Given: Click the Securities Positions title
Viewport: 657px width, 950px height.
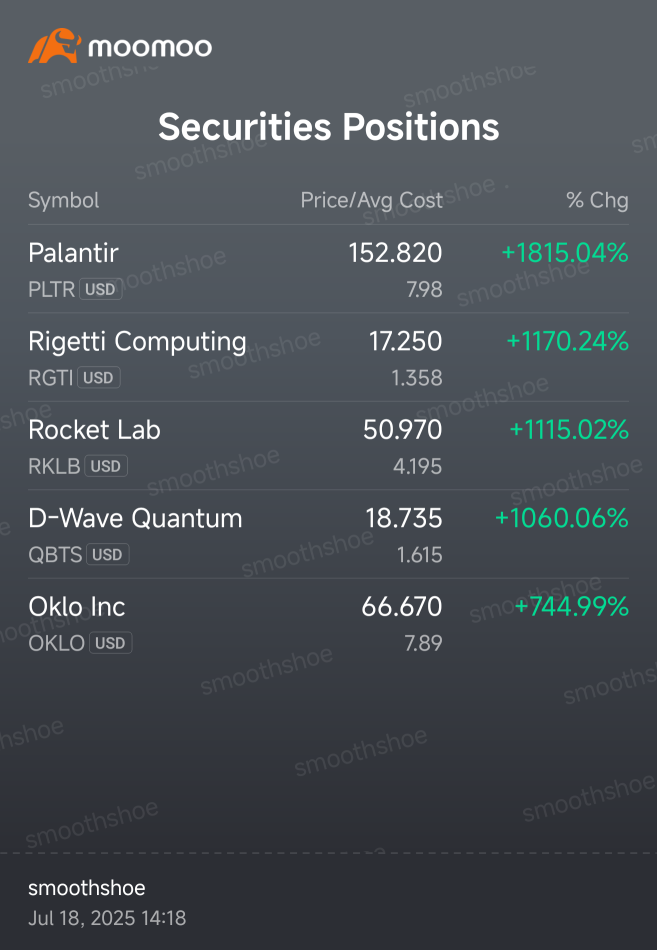Looking at the screenshot, I should pos(328,127).
